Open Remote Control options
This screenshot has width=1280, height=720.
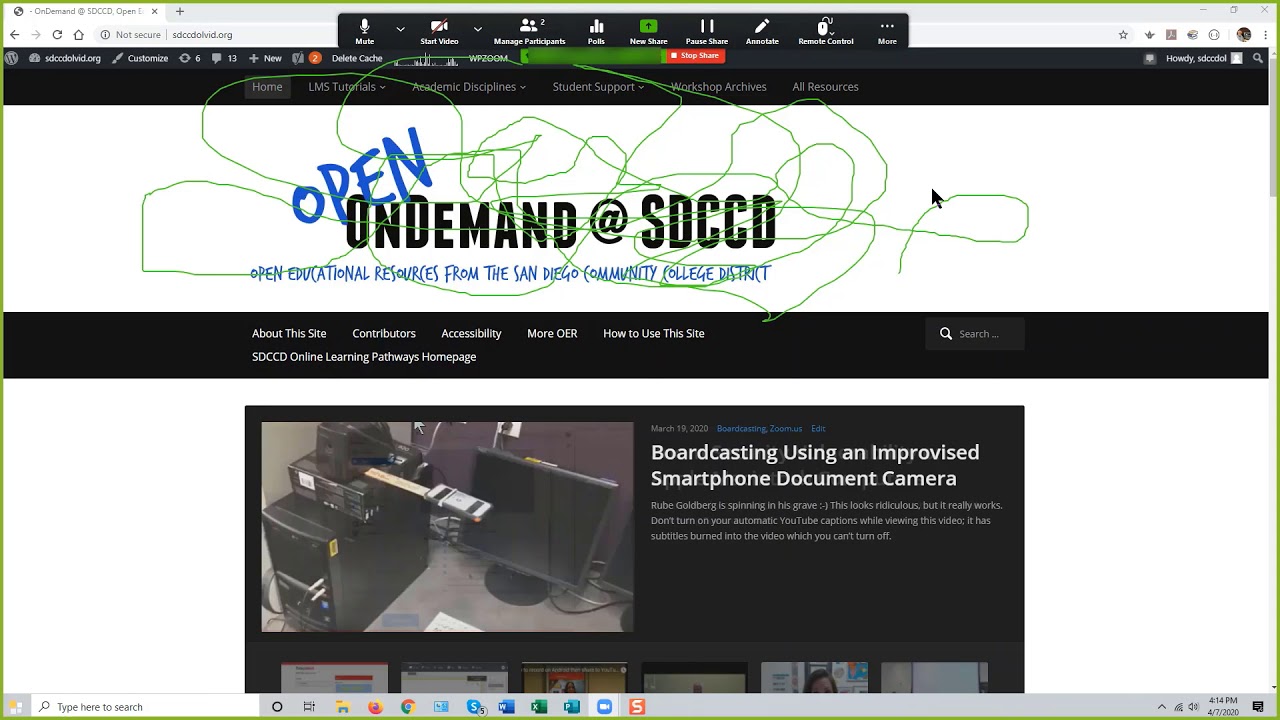tap(826, 31)
